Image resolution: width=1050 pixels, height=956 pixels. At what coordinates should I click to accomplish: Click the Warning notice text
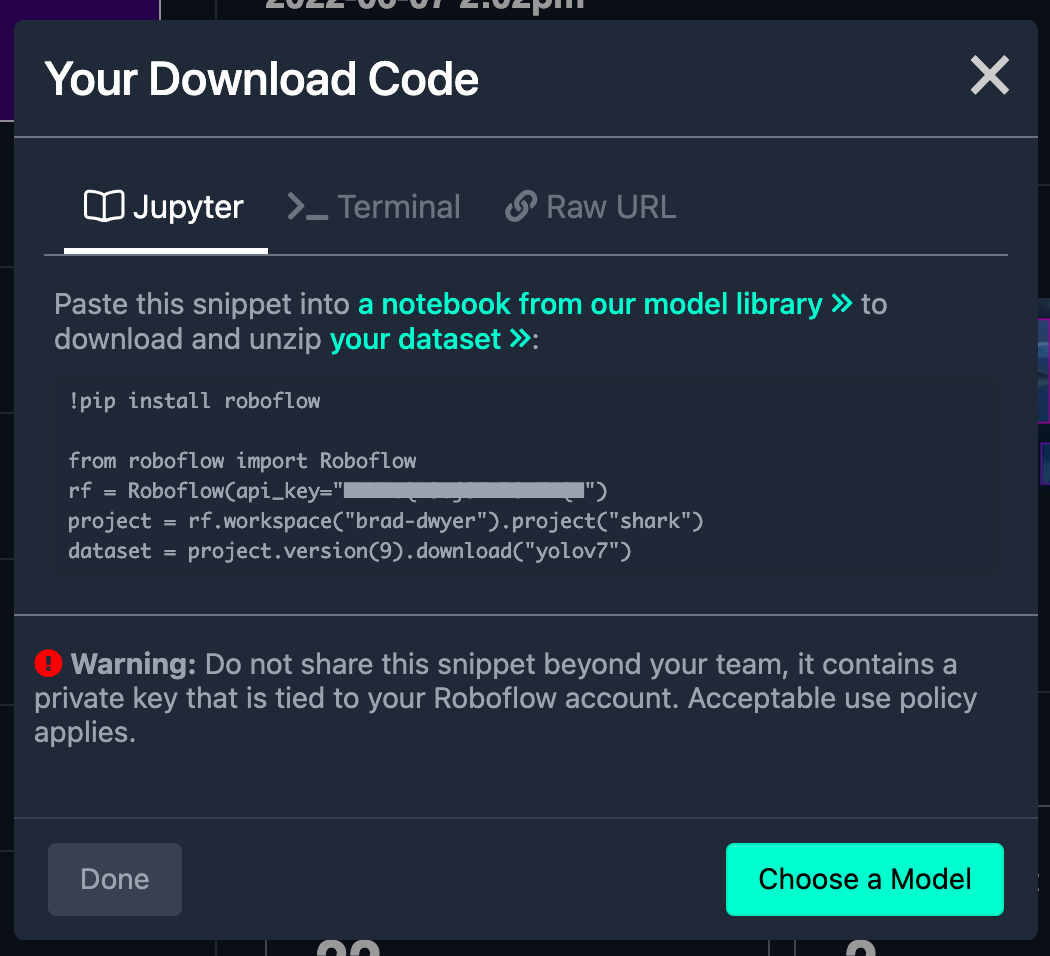pos(500,697)
